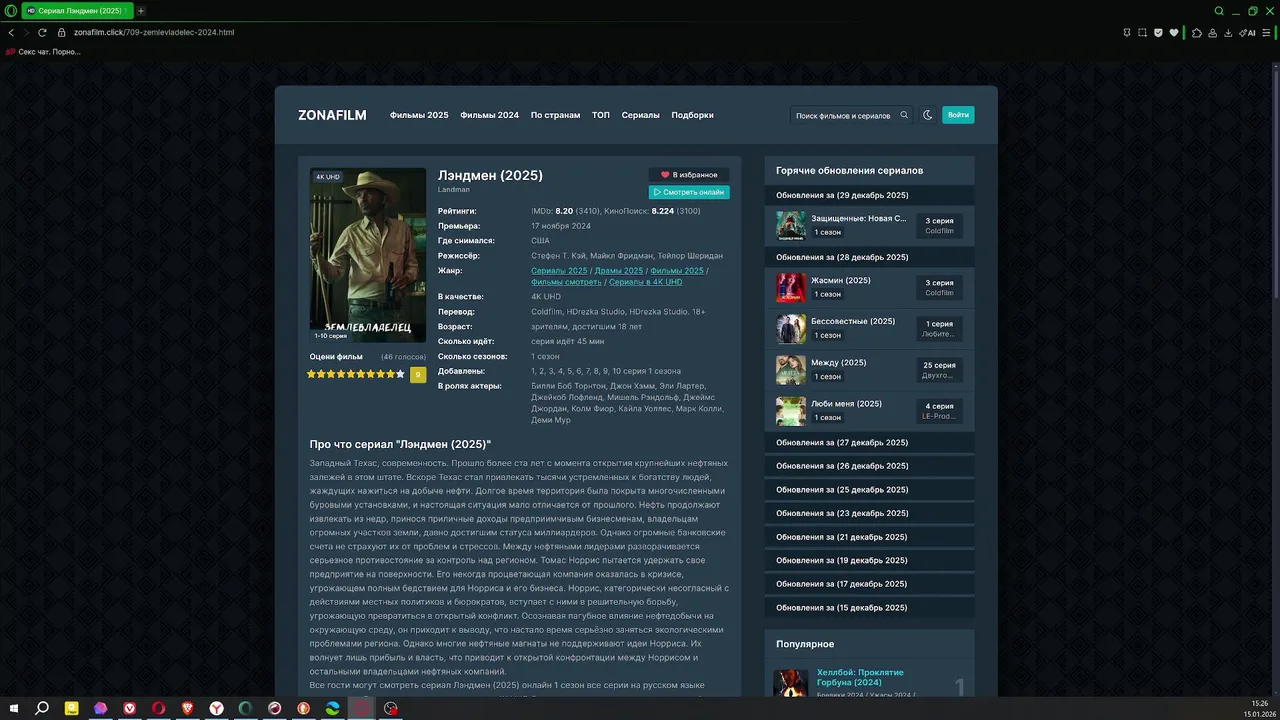Click the pinboard pin icon
This screenshot has height=720, width=1280.
(x=1127, y=32)
